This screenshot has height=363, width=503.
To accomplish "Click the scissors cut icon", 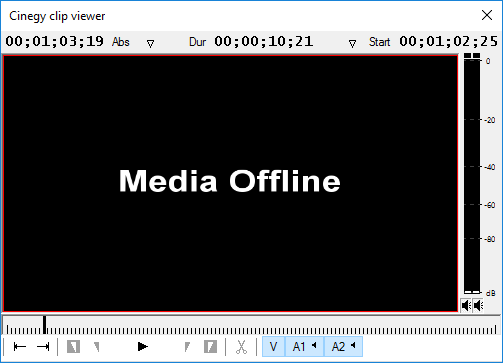I will tap(241, 347).
